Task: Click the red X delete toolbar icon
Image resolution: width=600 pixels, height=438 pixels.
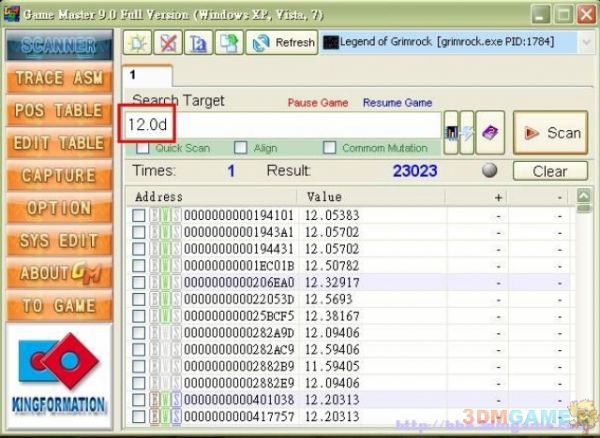Action: click(x=169, y=43)
